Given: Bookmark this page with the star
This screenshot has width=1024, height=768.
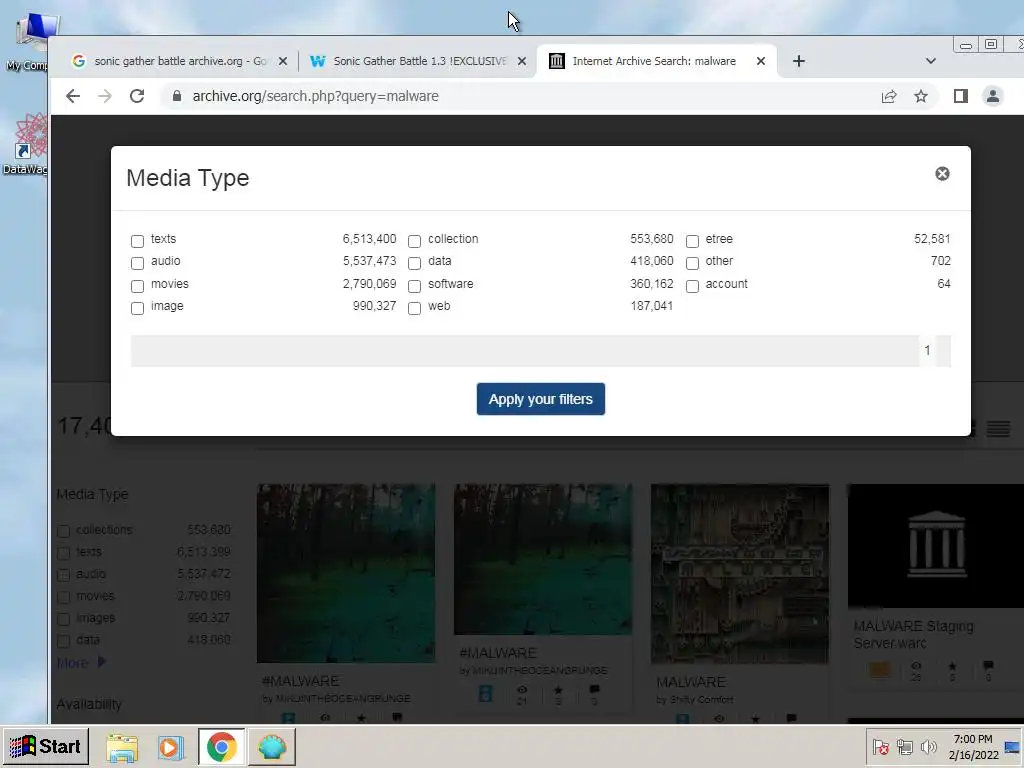Looking at the screenshot, I should click(x=921, y=97).
